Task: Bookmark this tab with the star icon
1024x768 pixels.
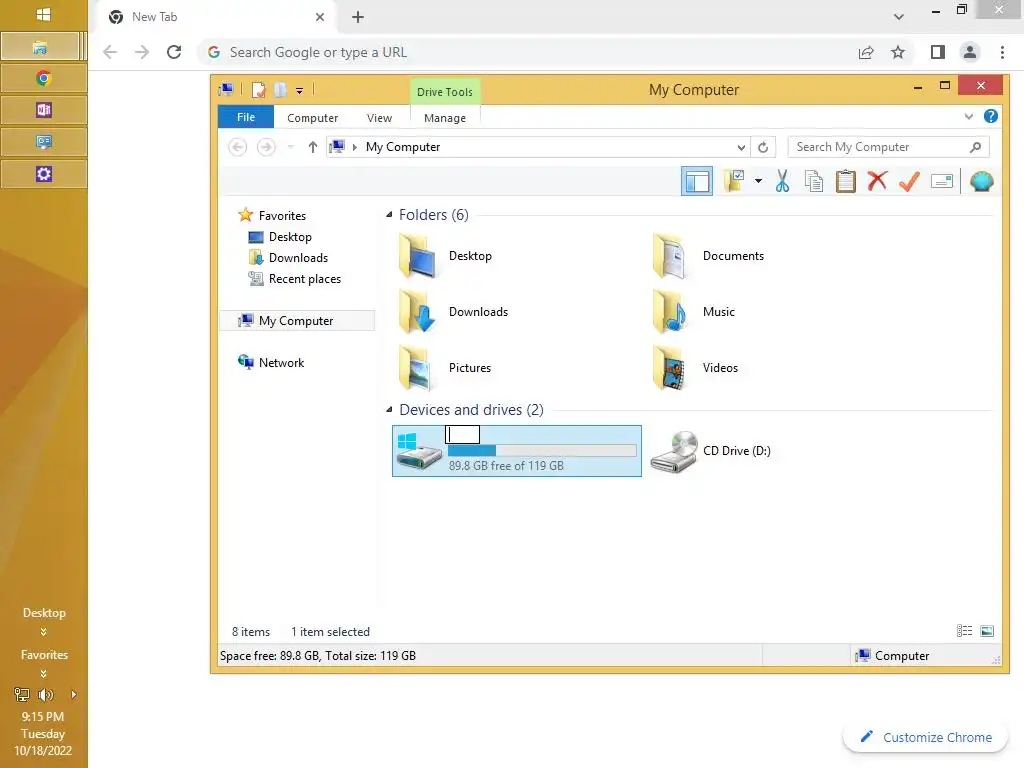Action: pyautogui.click(x=898, y=52)
